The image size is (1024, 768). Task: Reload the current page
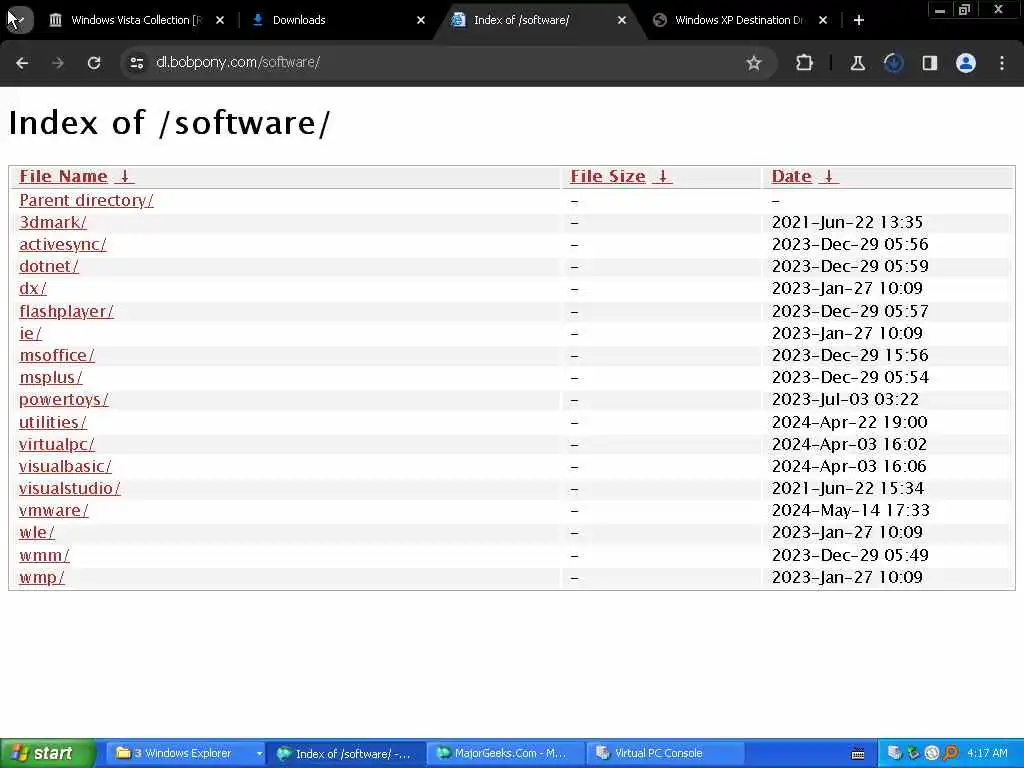(94, 63)
